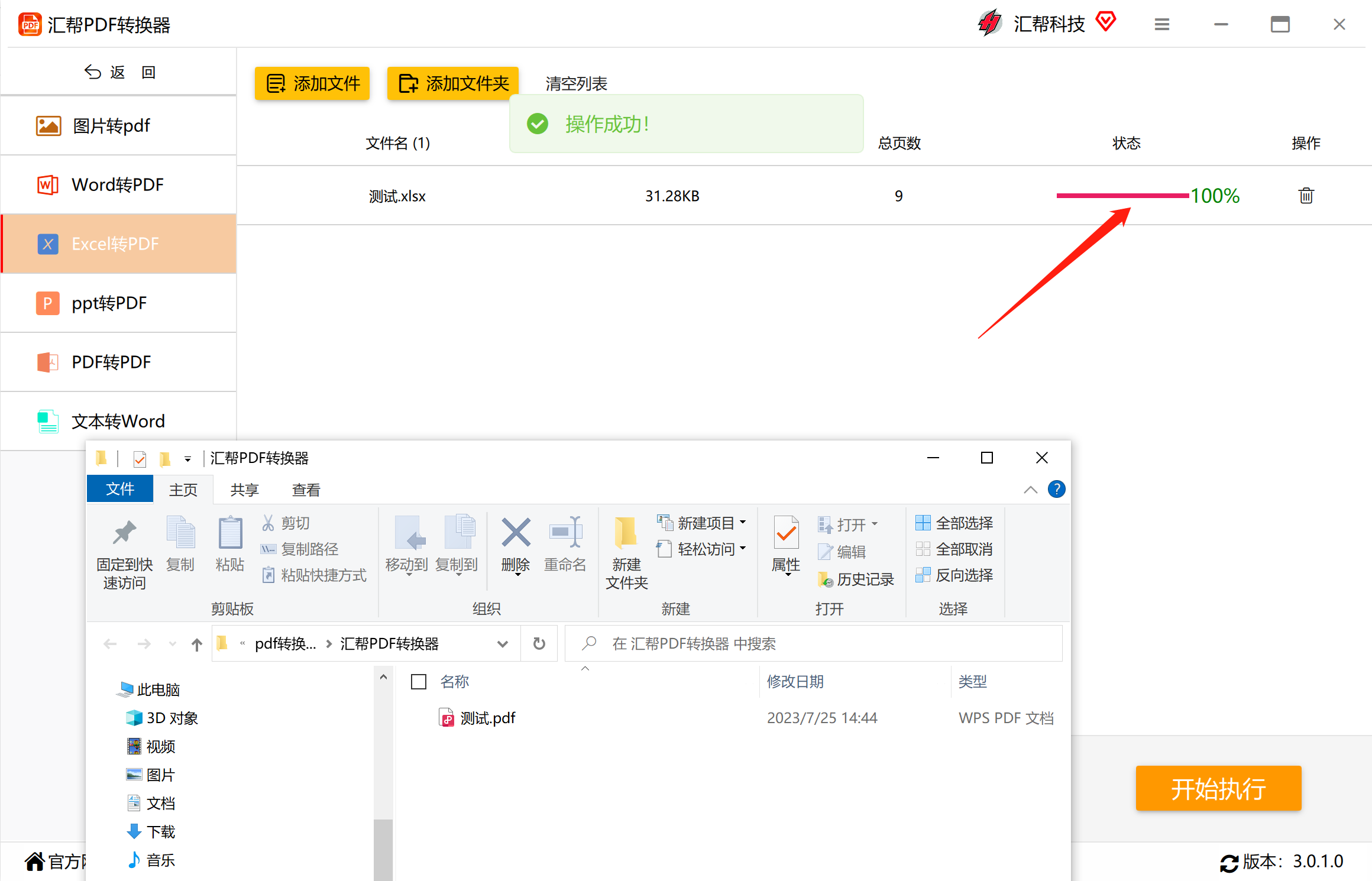Select 下载 in the navigation tree
Image resolution: width=1372 pixels, height=881 pixels.
[151, 831]
